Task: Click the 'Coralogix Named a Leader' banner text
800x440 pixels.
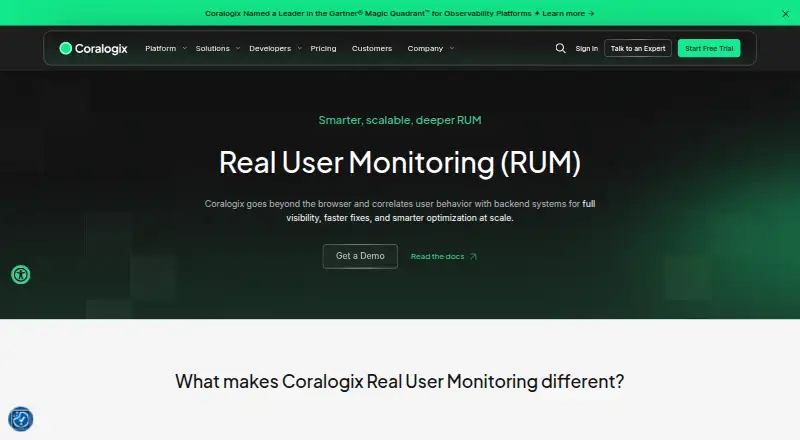Action: 368,13
